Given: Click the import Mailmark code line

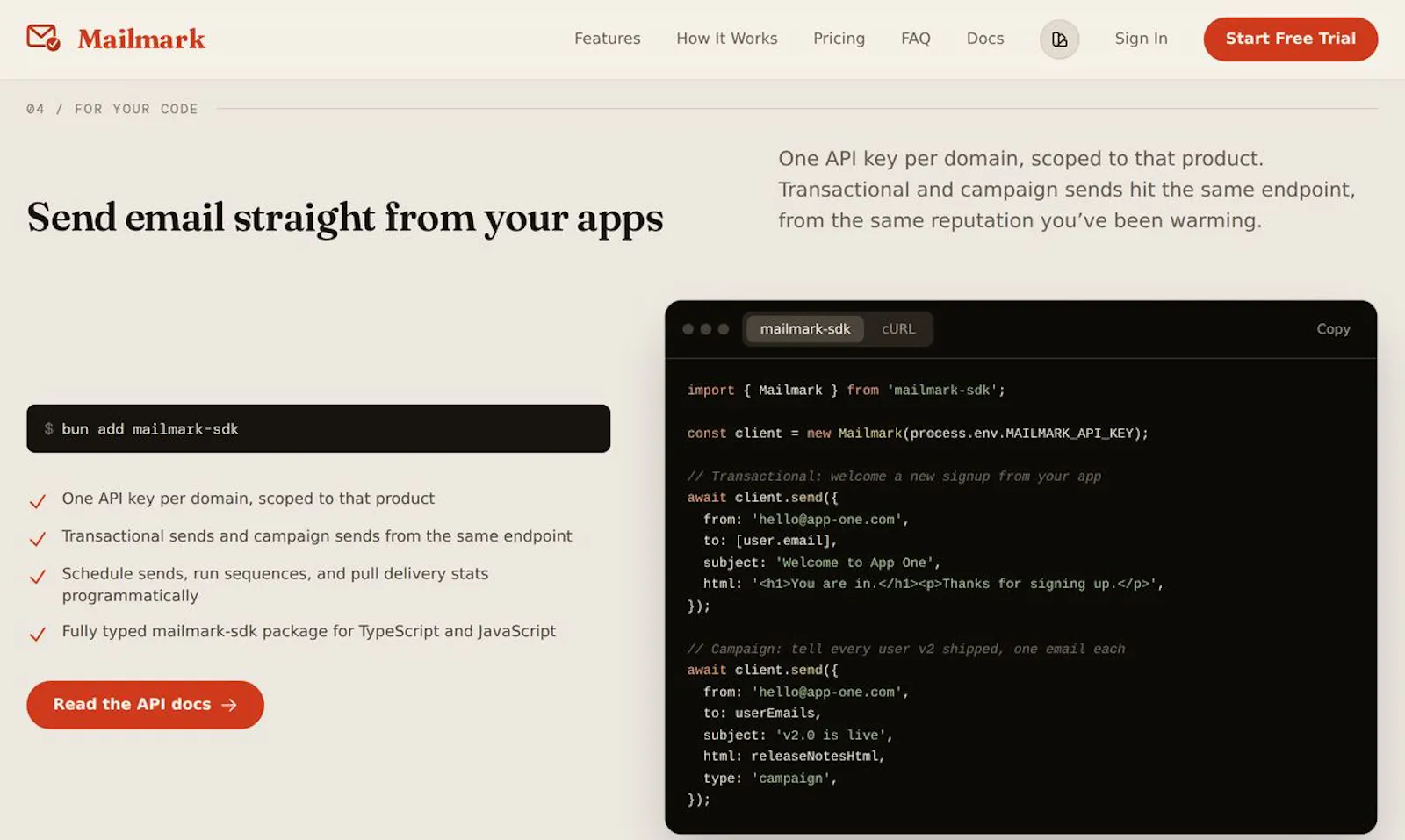Looking at the screenshot, I should [x=846, y=390].
